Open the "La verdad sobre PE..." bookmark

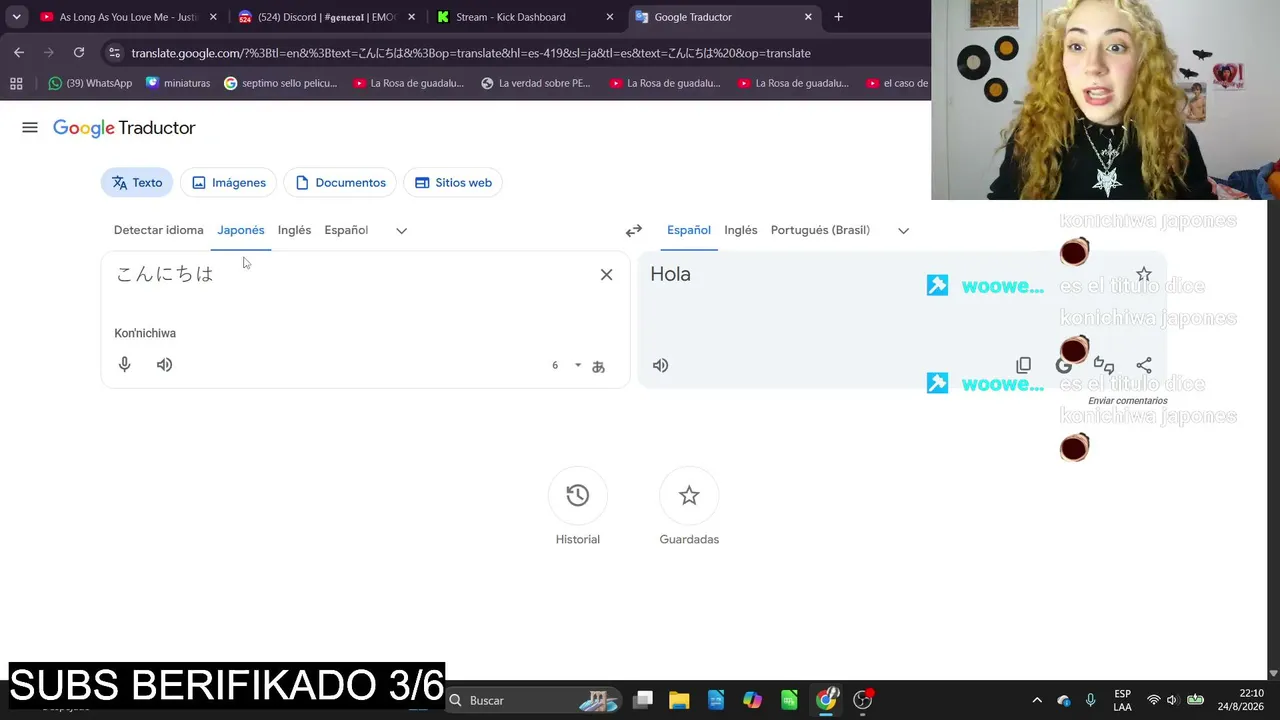click(x=535, y=83)
